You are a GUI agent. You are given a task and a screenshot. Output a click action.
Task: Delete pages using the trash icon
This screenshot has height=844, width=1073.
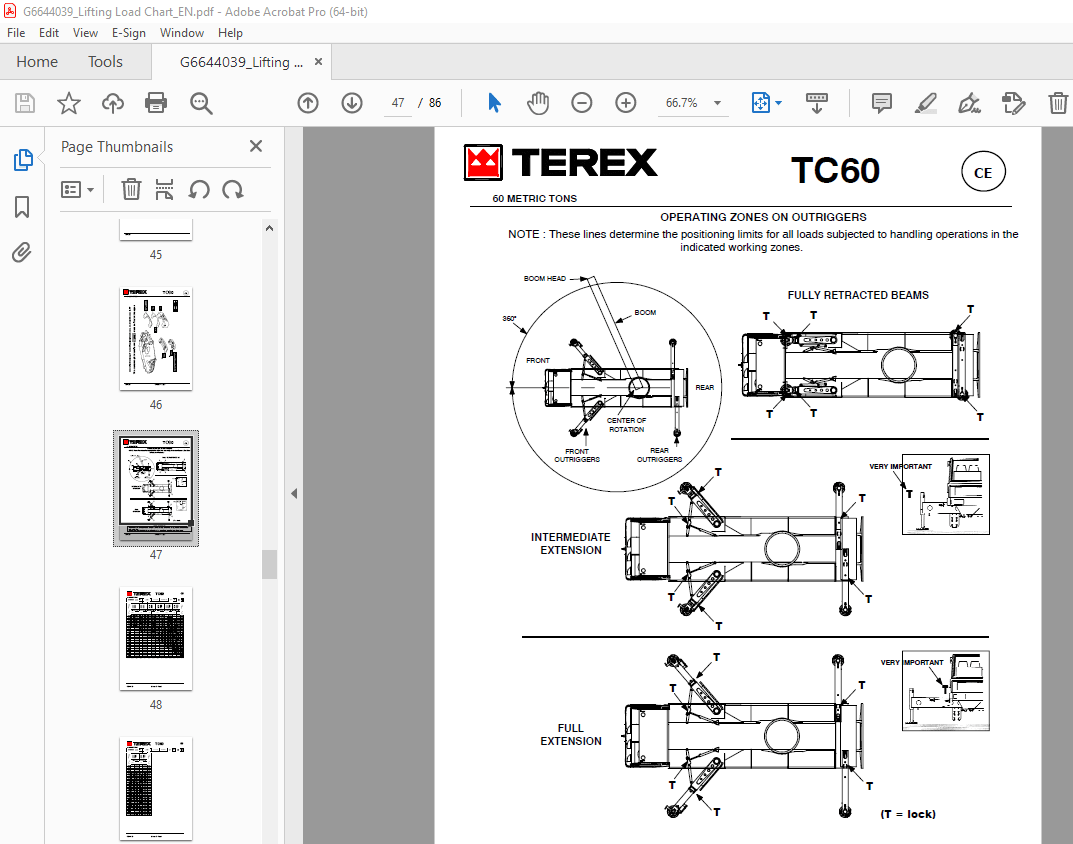[131, 189]
